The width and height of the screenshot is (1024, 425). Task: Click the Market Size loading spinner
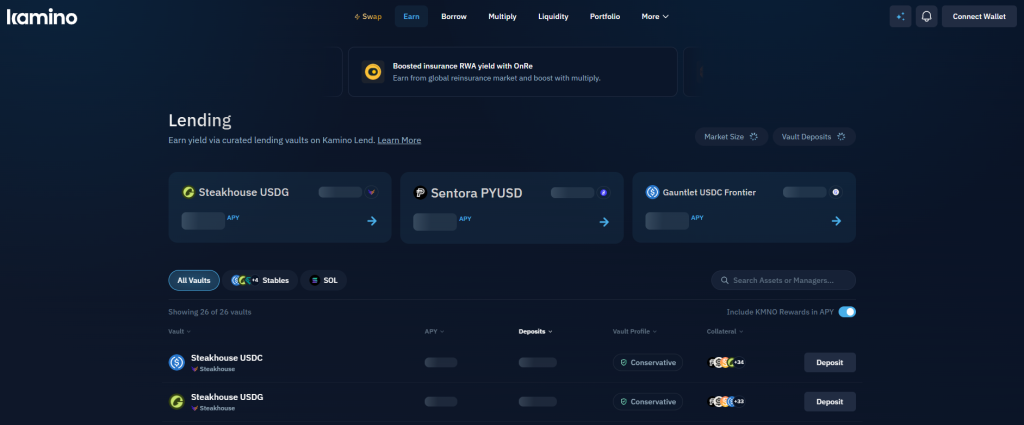pos(754,136)
